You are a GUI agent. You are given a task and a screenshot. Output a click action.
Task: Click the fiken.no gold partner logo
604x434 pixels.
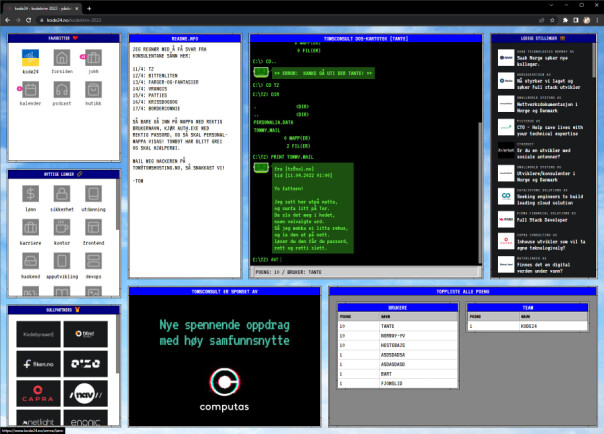click(x=38, y=364)
